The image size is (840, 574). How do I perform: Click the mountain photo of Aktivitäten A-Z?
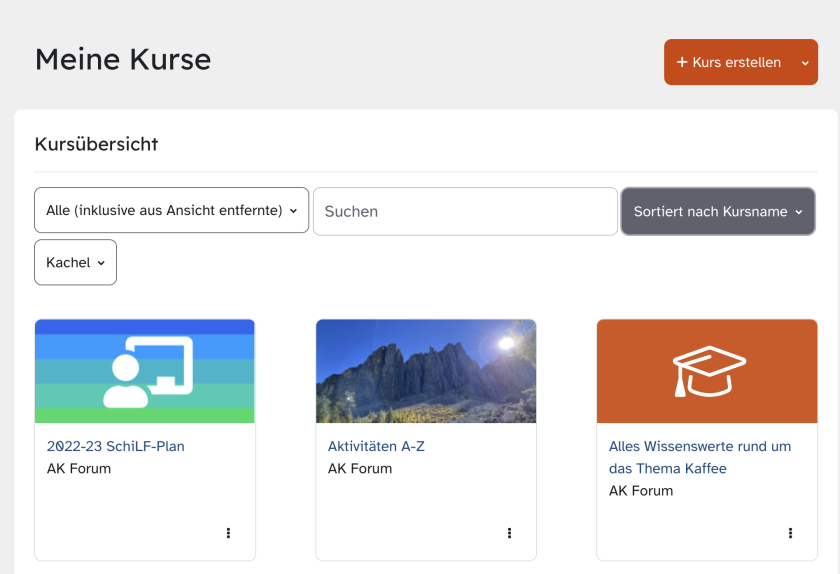click(426, 371)
